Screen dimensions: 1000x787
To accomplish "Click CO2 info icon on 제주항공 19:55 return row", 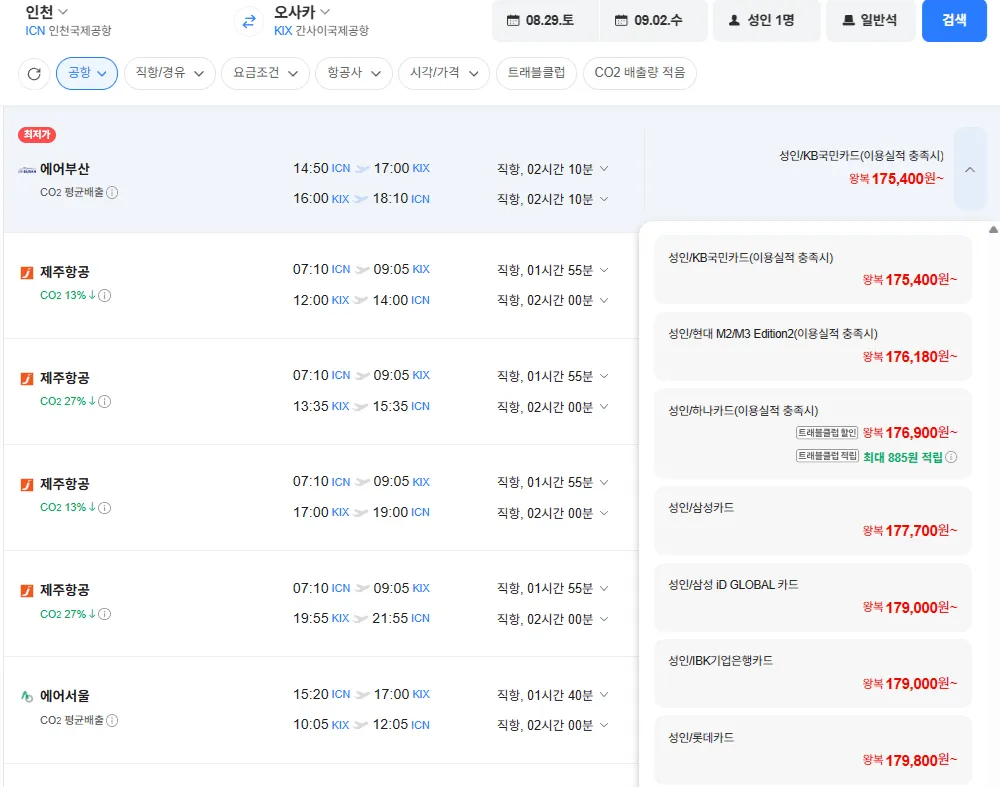I will click(x=105, y=614).
